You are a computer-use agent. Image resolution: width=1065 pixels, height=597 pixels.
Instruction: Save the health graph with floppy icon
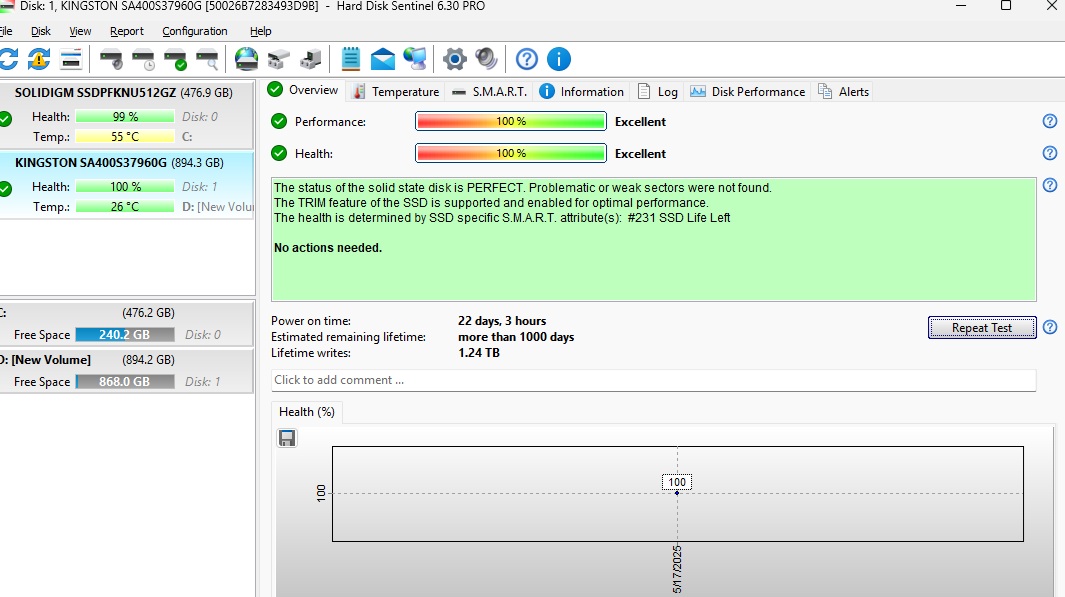point(287,438)
